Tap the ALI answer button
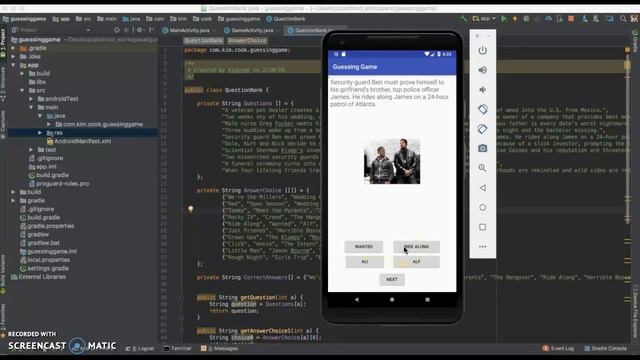Screen dimensions: 640x360 click(x=364, y=262)
